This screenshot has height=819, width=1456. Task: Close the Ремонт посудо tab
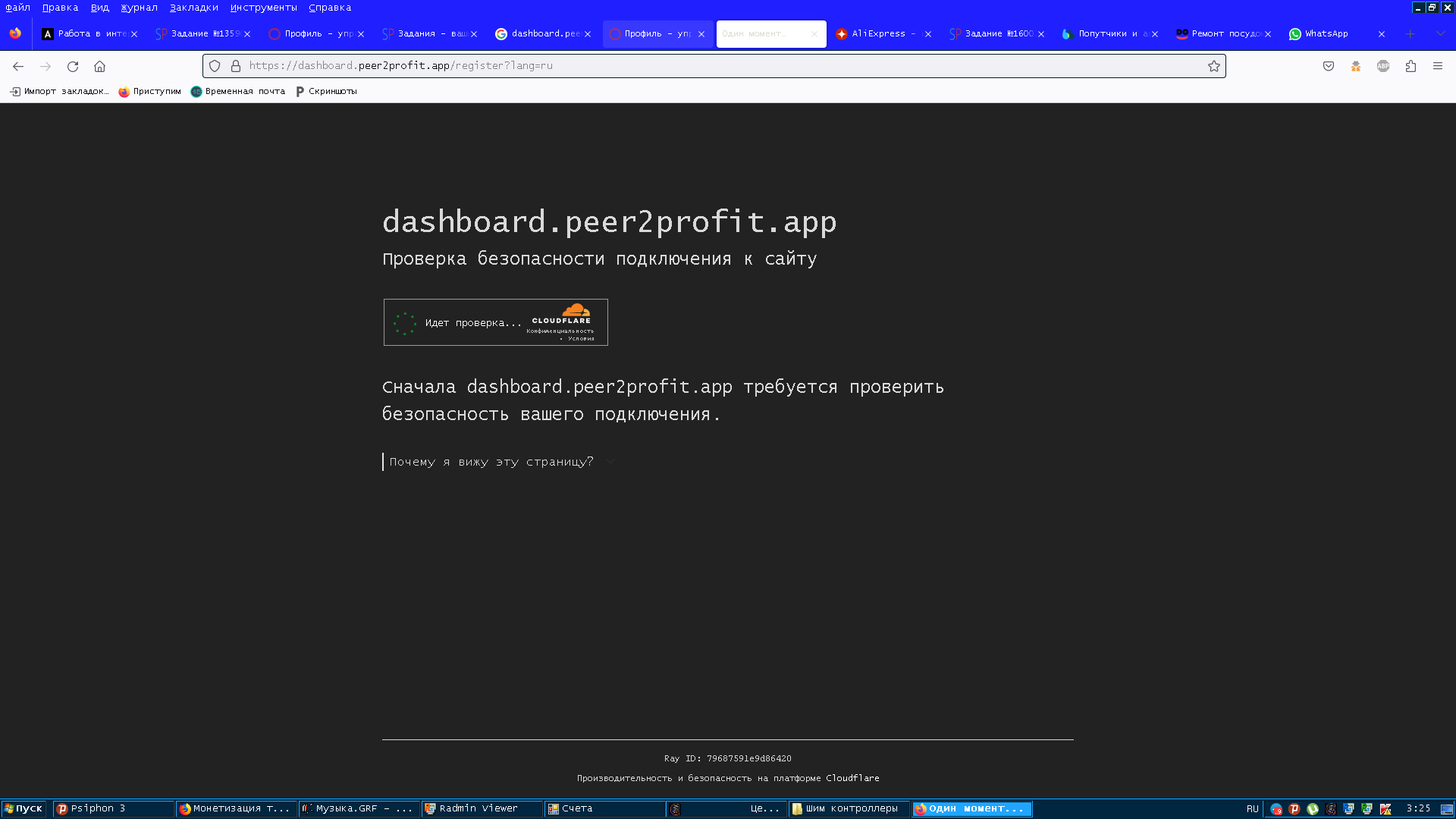tap(1268, 34)
